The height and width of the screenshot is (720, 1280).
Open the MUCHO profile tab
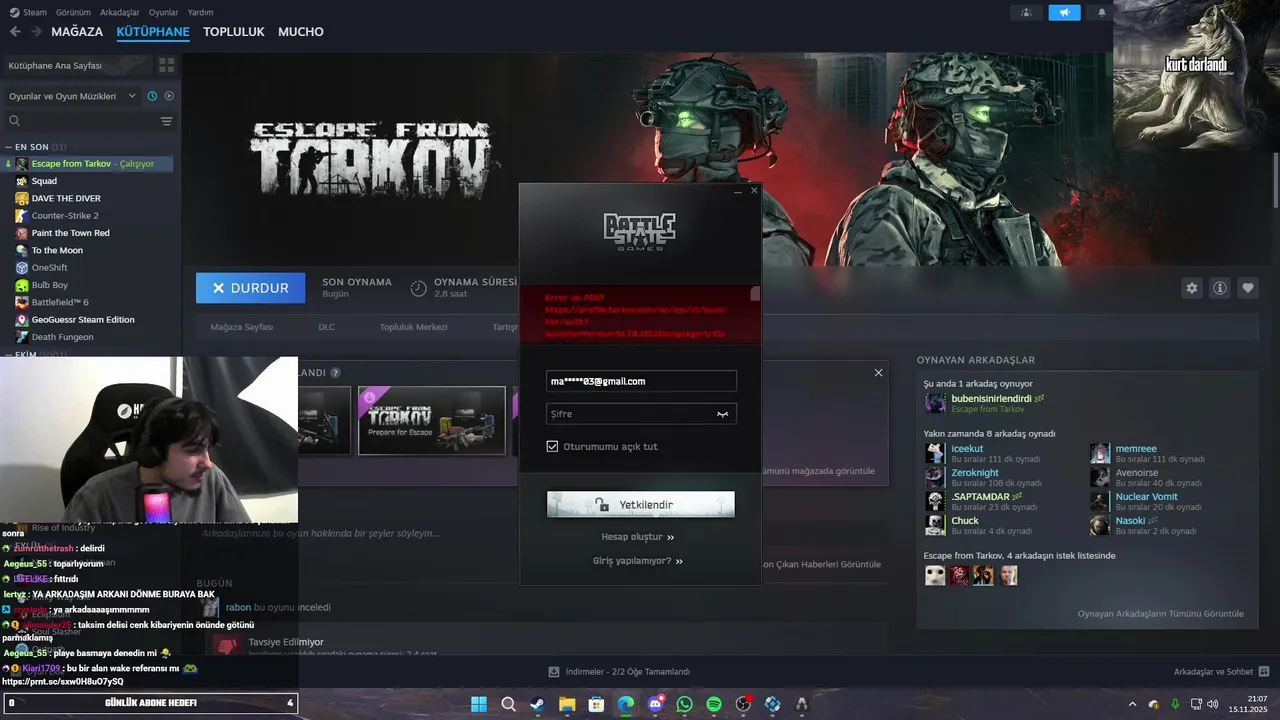click(x=301, y=32)
